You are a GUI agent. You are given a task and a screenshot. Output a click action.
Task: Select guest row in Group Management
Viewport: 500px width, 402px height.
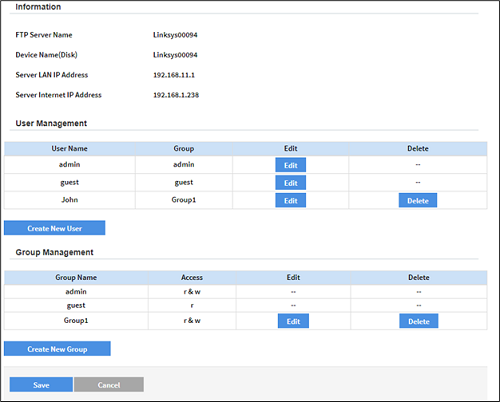click(246, 305)
